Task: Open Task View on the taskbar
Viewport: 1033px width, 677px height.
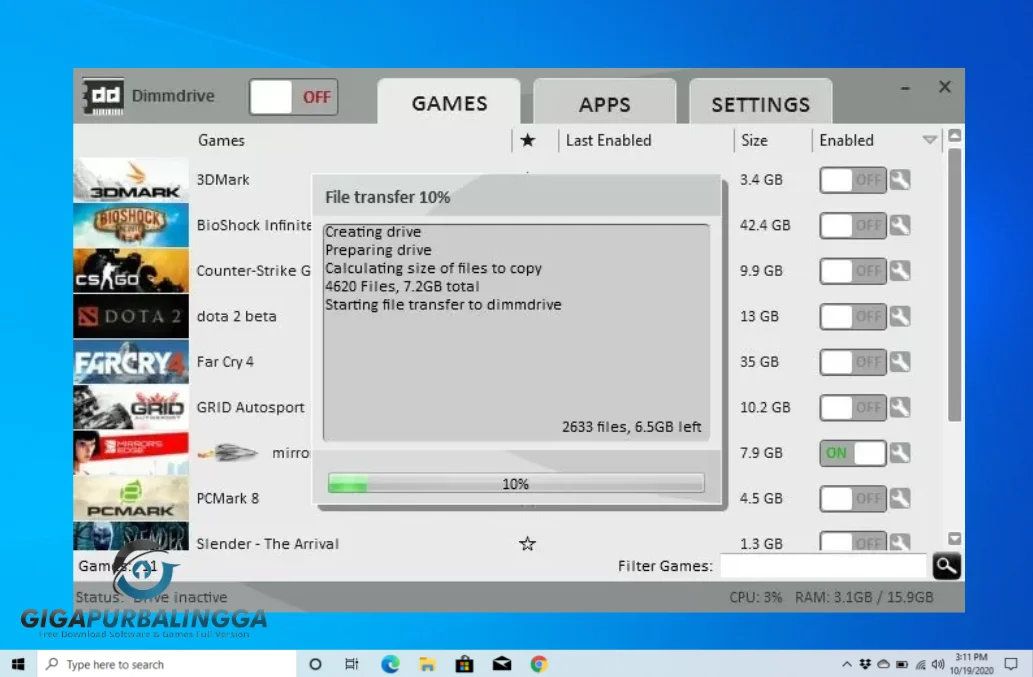Action: [352, 664]
